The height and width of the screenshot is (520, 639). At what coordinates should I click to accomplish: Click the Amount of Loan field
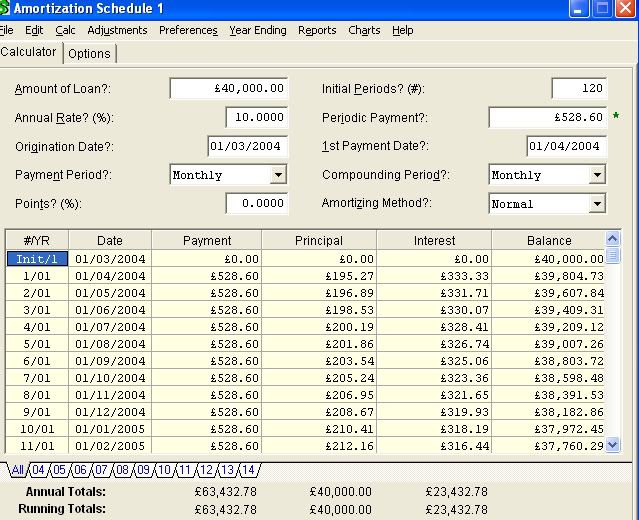pyautogui.click(x=229, y=88)
